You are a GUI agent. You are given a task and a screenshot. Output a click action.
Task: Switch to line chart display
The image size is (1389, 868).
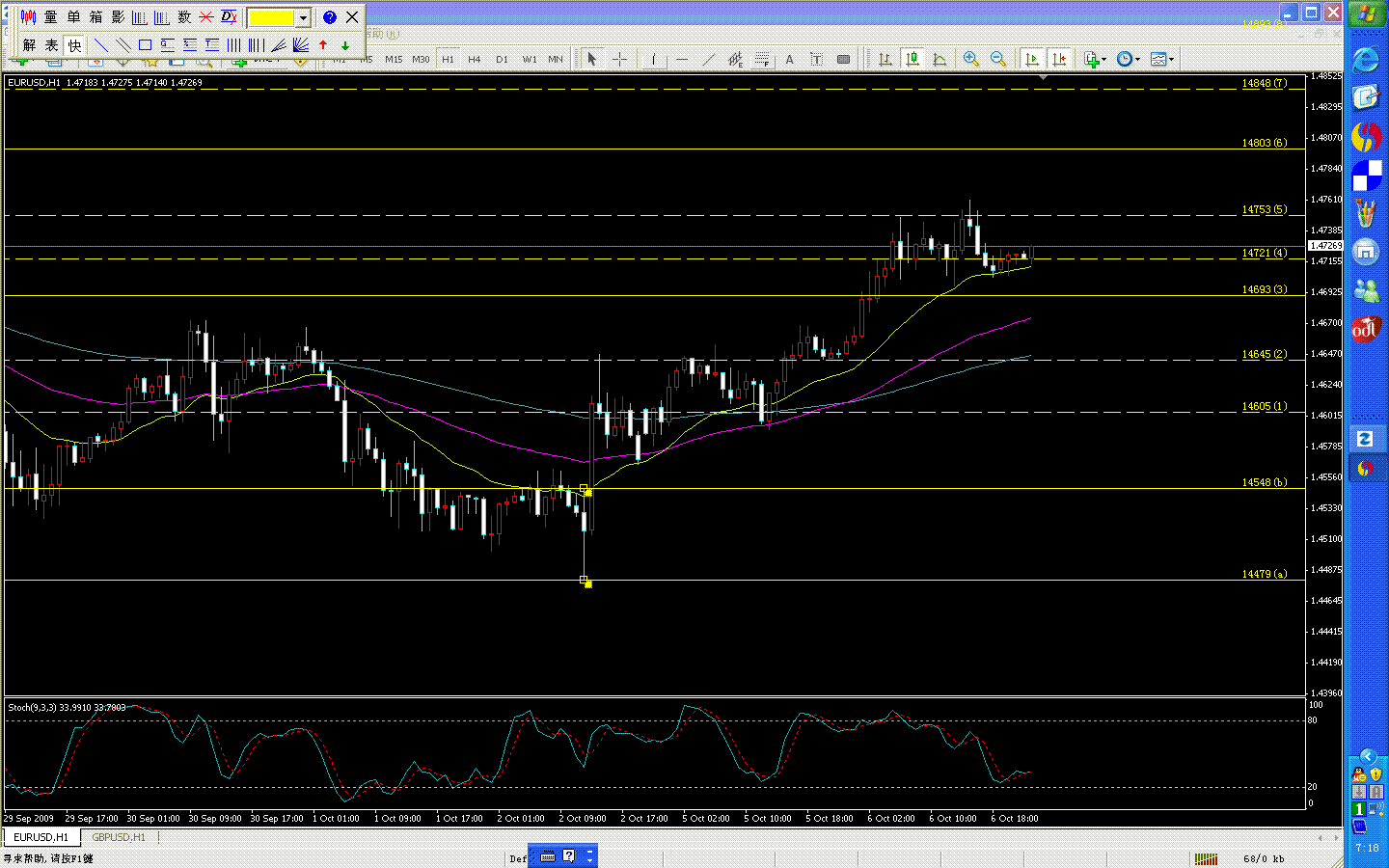[x=940, y=60]
